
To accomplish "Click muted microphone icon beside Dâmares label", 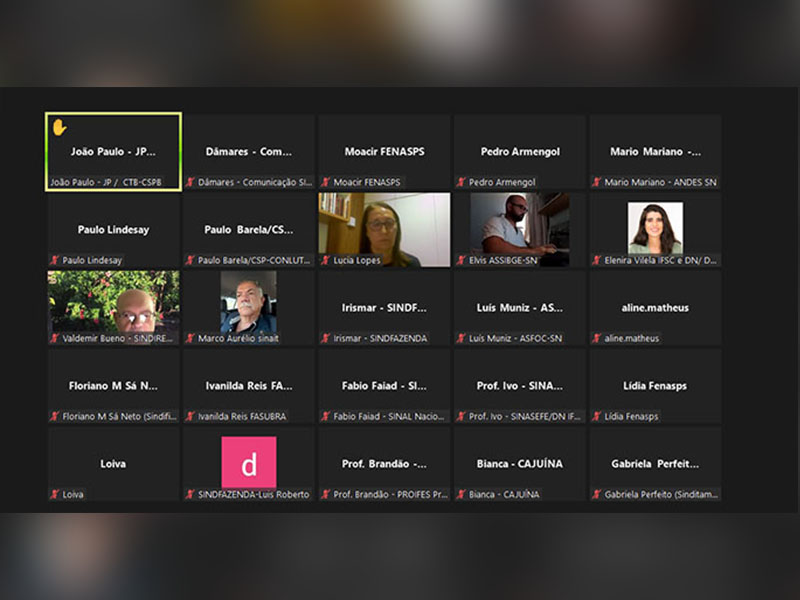I will tap(190, 183).
